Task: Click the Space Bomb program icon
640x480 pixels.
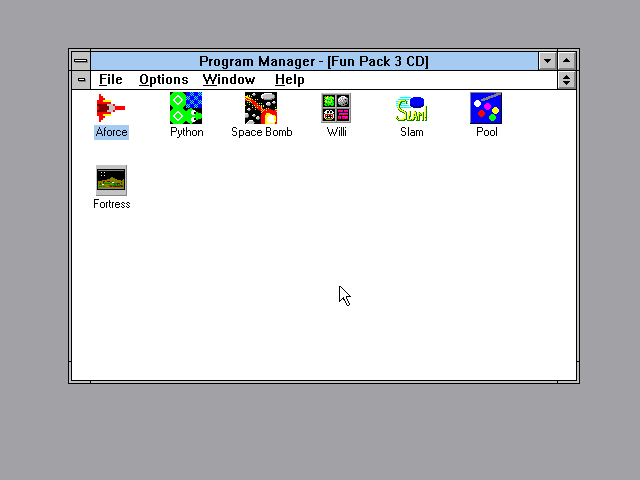Action: point(261,108)
